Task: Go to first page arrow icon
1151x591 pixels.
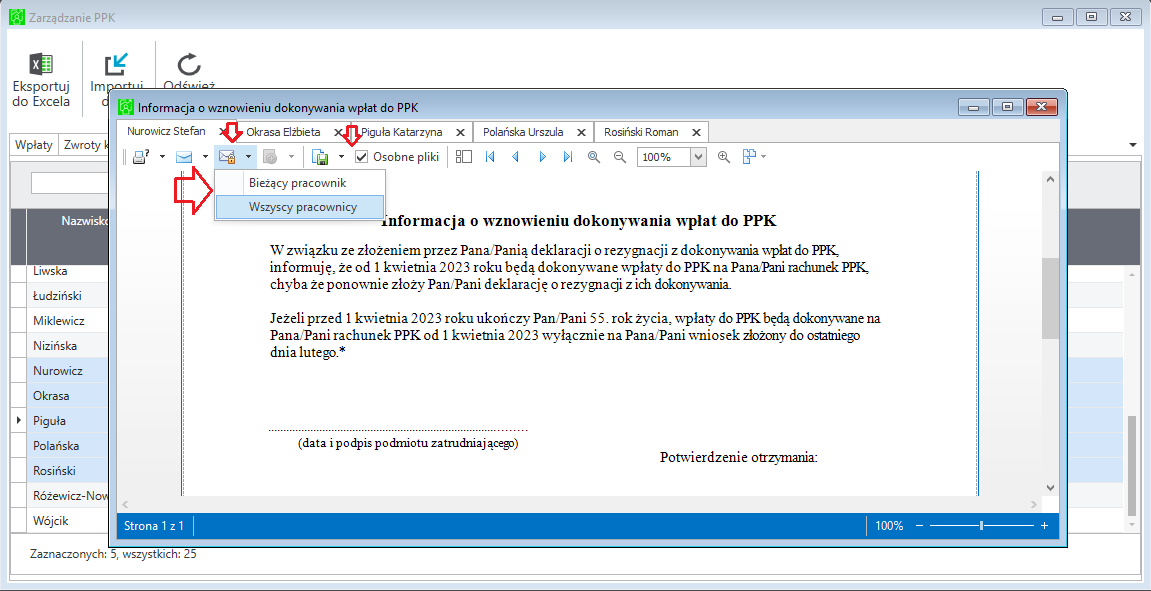Action: coord(490,156)
